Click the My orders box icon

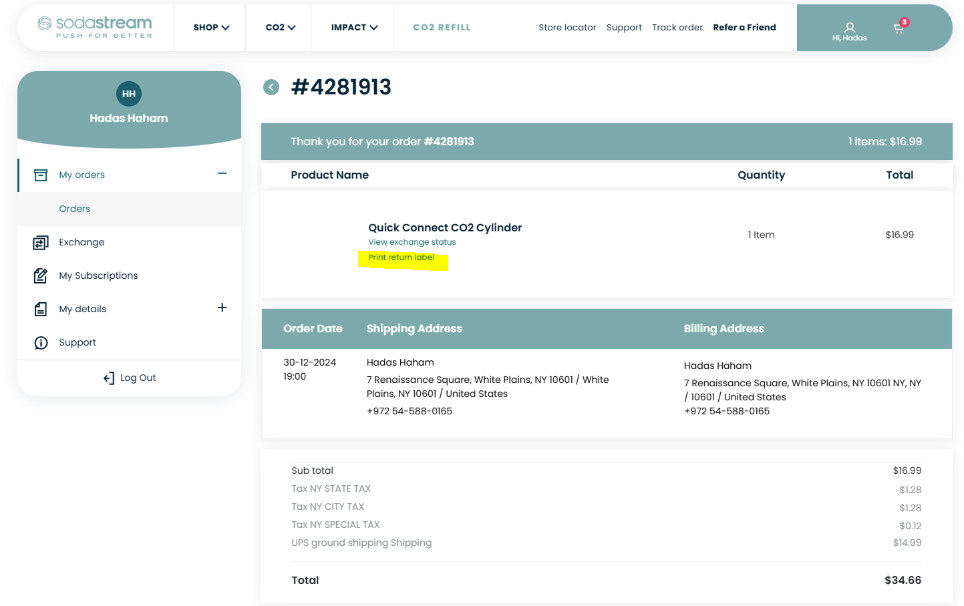[x=41, y=175]
